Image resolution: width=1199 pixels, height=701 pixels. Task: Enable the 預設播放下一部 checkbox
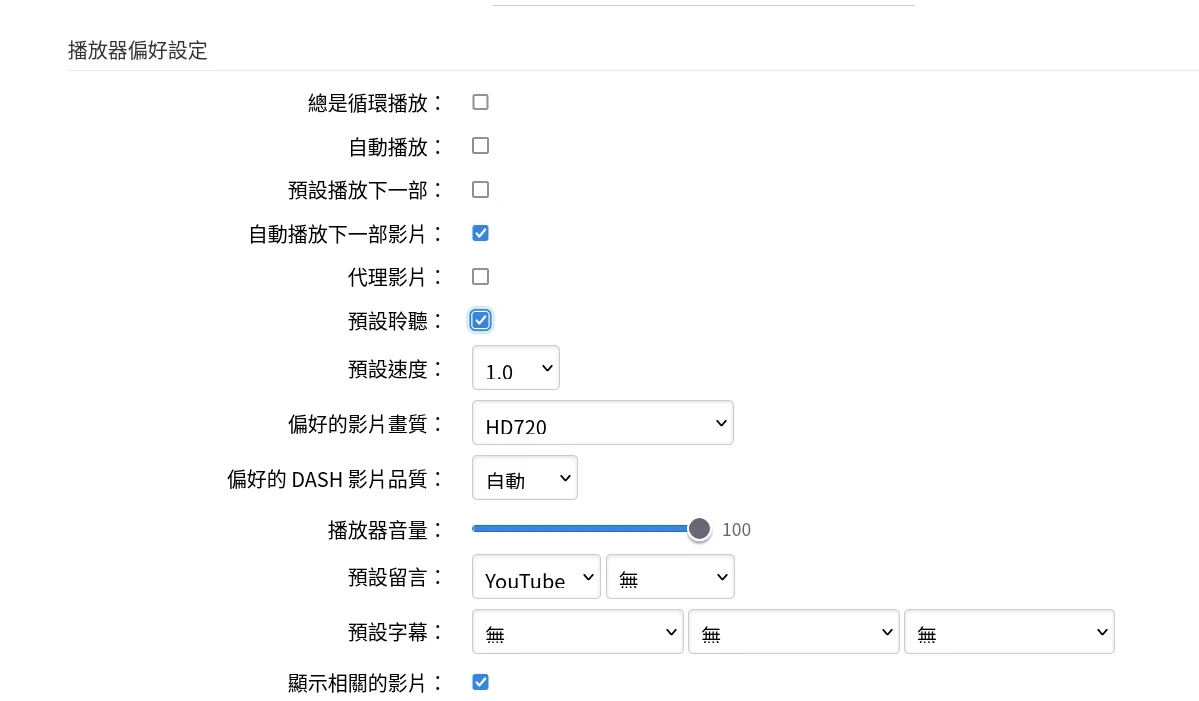[480, 190]
